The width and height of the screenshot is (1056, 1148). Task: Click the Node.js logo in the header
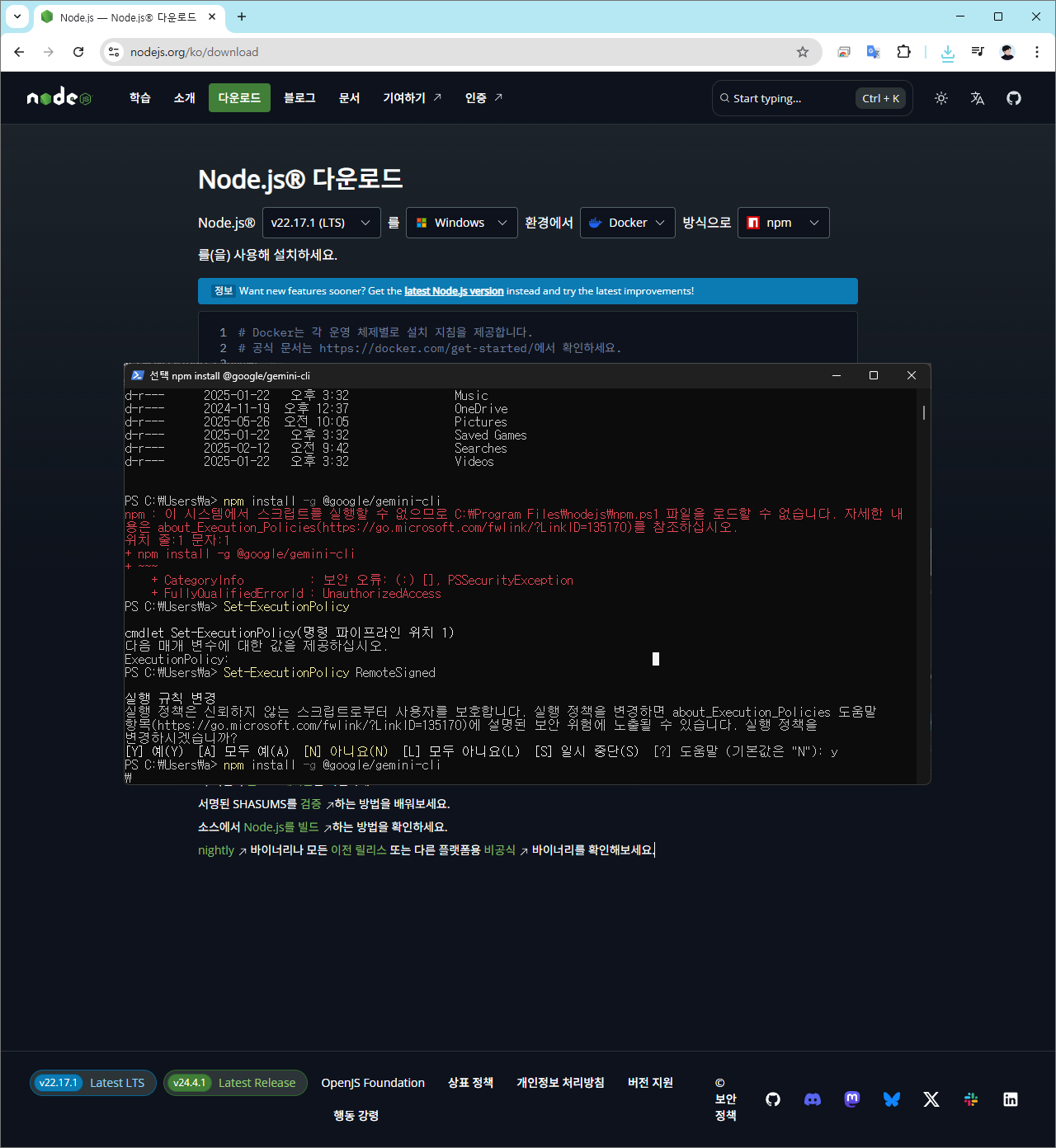click(59, 98)
